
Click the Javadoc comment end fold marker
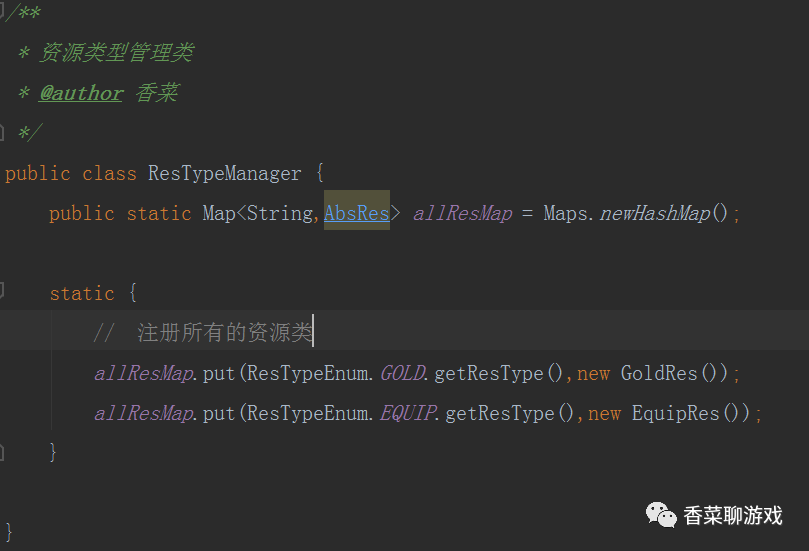[x=3, y=132]
